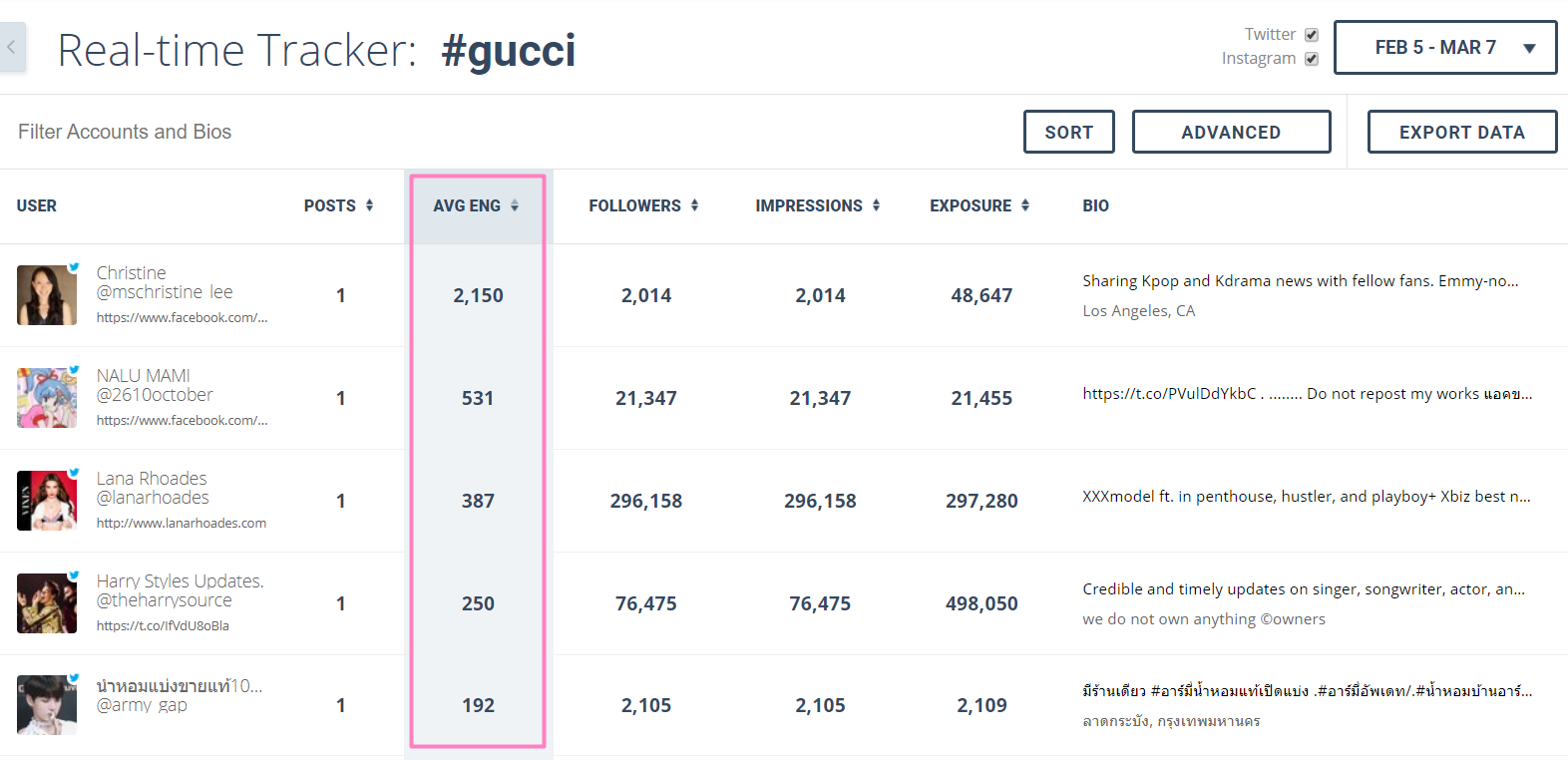Expand the ADVANCED filter options
This screenshot has height=760, width=1568.
[1231, 132]
